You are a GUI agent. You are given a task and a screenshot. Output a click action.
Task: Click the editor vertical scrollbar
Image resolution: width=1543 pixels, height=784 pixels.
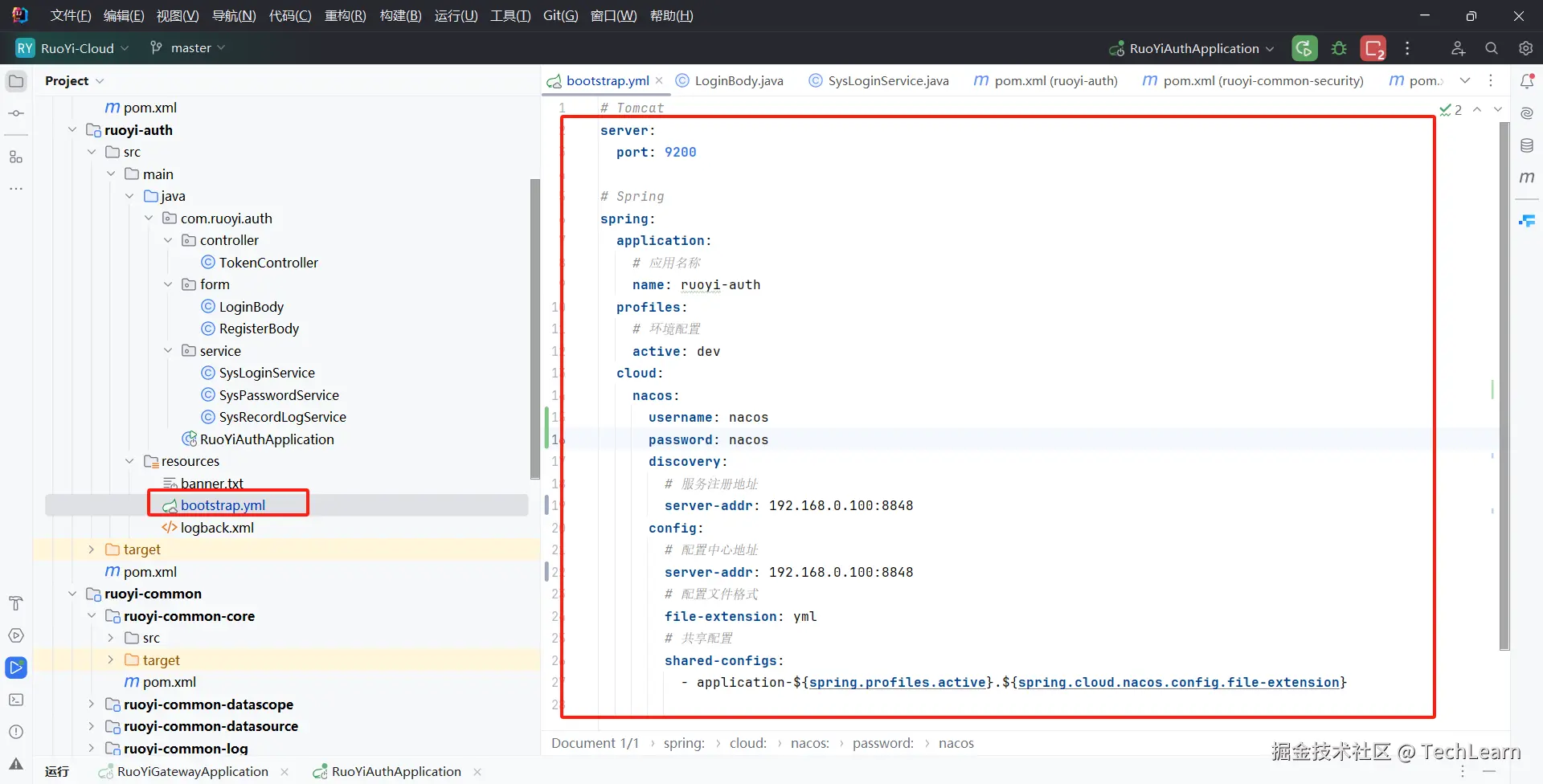[1504, 386]
